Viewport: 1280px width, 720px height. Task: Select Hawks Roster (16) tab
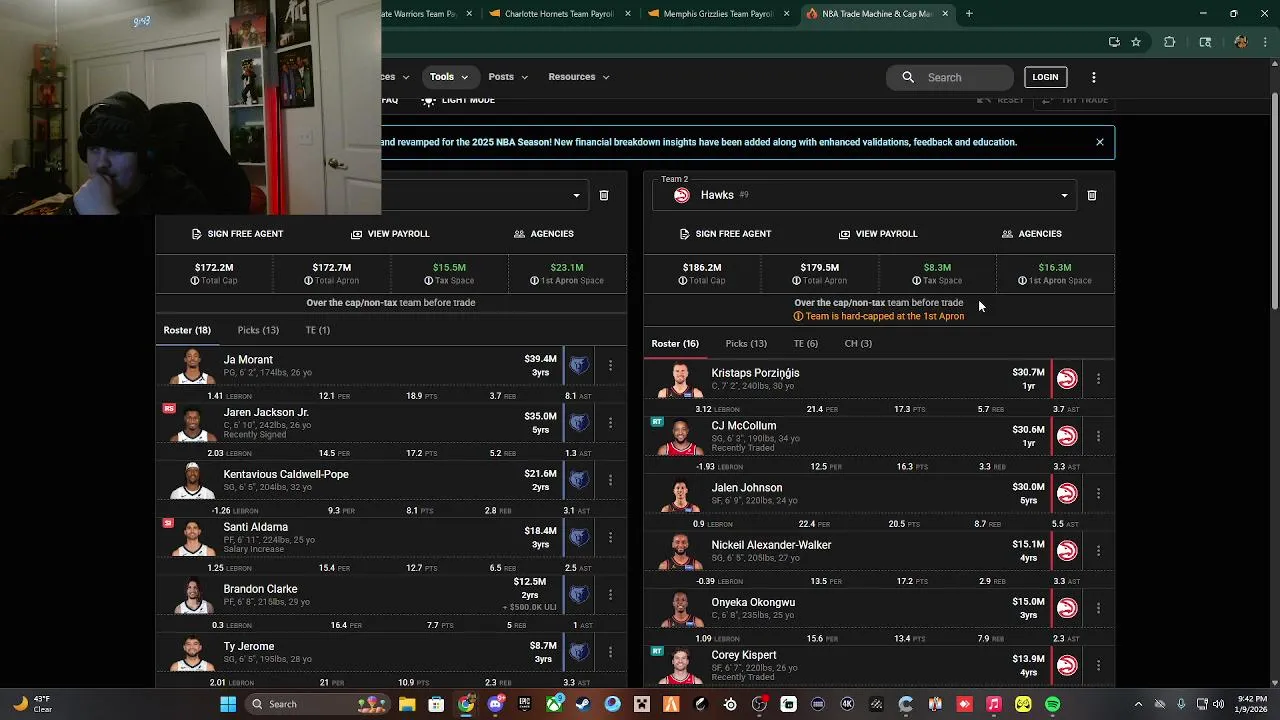675,344
